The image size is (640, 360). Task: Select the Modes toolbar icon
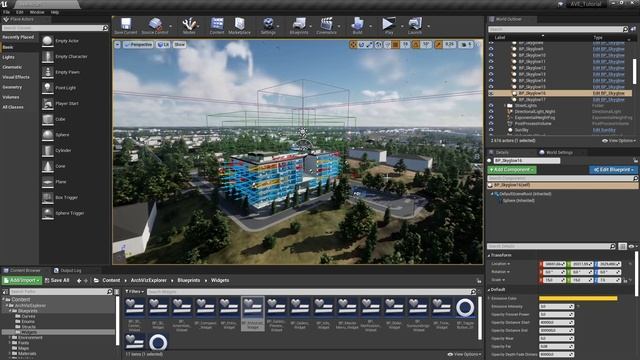pyautogui.click(x=189, y=23)
